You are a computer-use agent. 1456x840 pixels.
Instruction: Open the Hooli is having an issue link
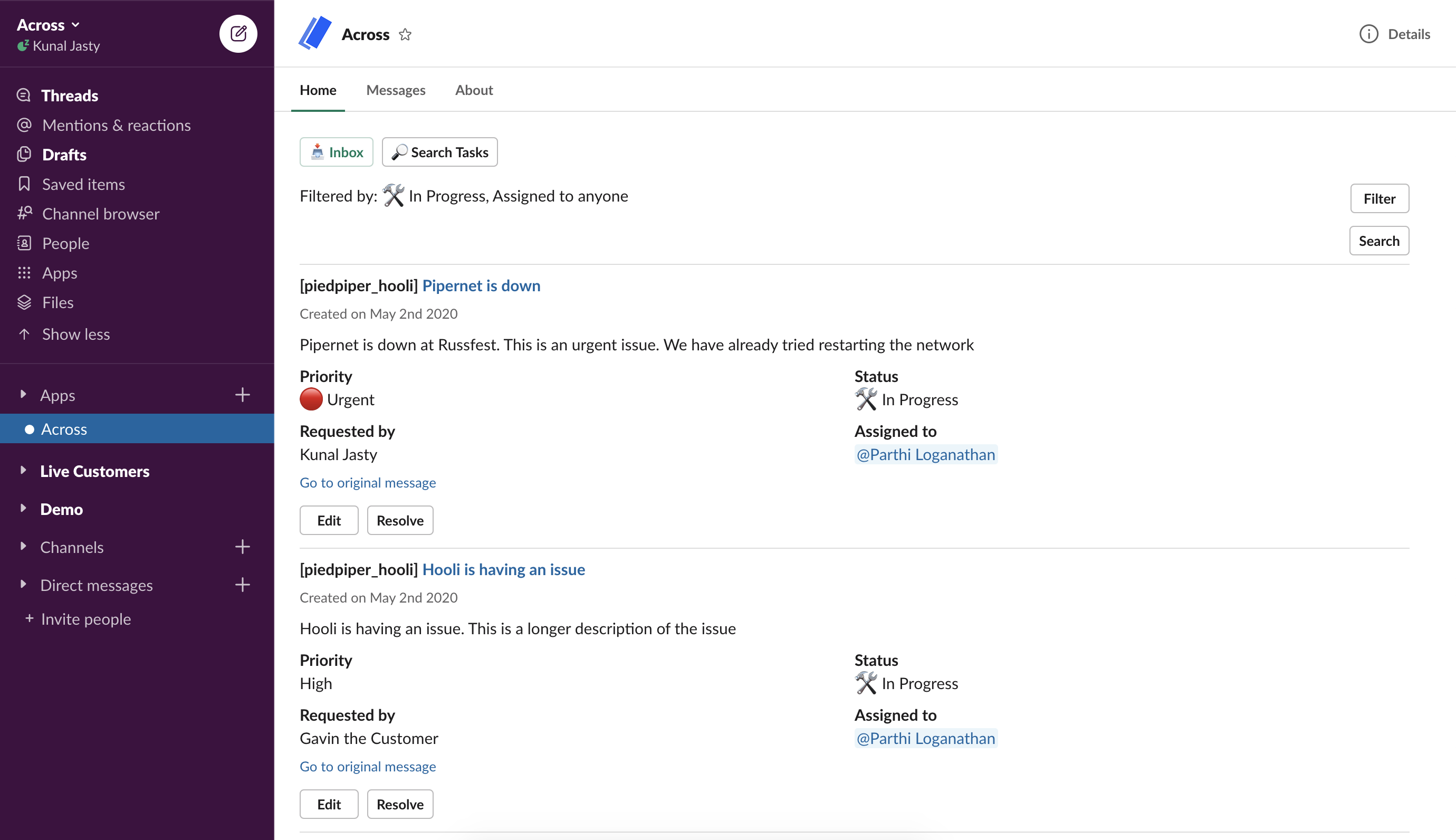503,569
